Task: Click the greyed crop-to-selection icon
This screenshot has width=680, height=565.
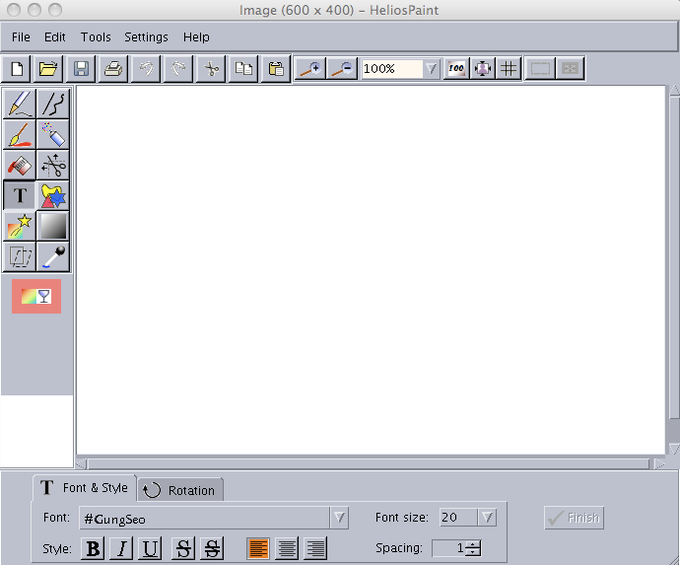Action: (570, 69)
